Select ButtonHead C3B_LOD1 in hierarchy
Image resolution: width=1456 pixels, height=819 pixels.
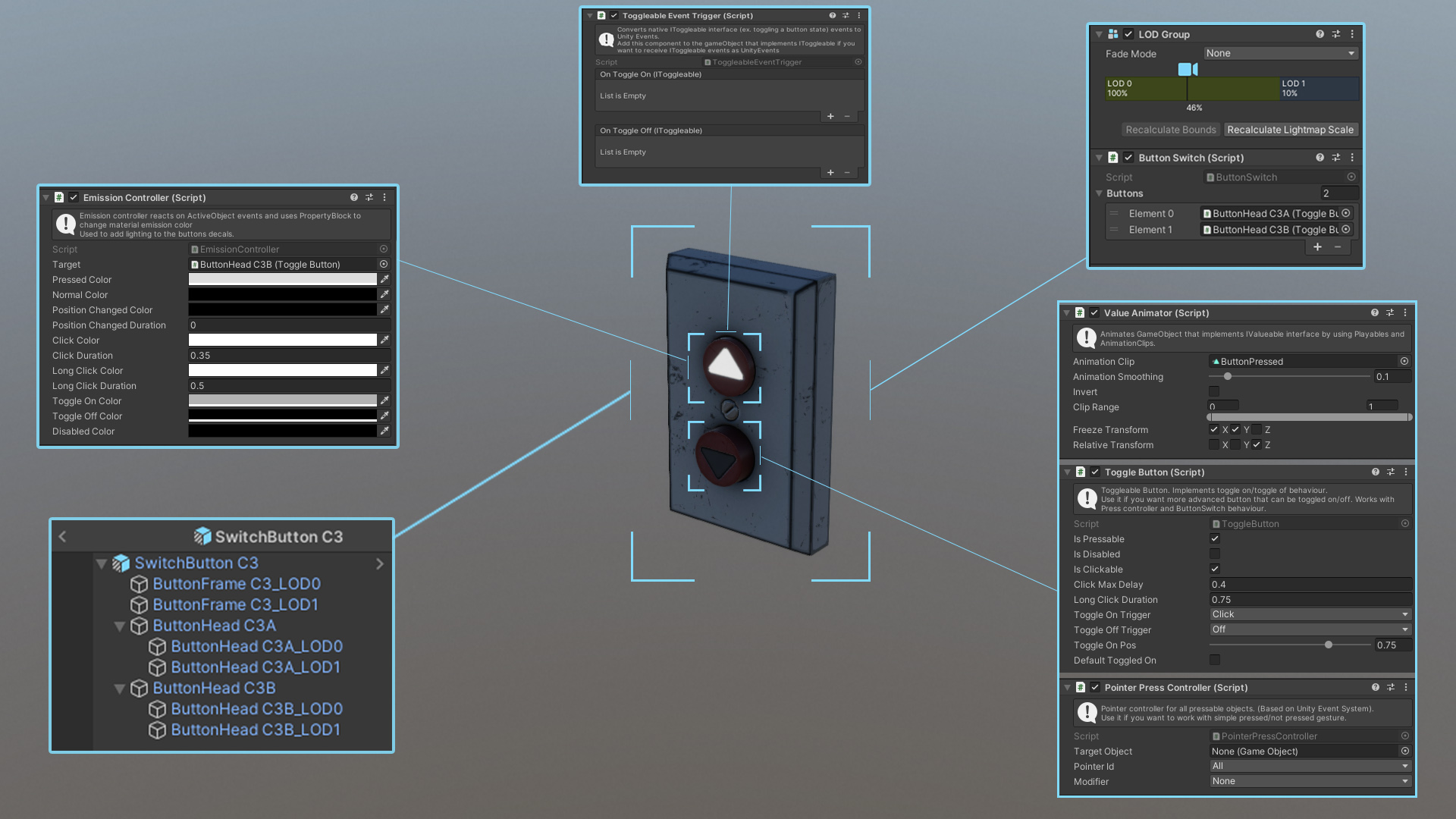point(255,730)
